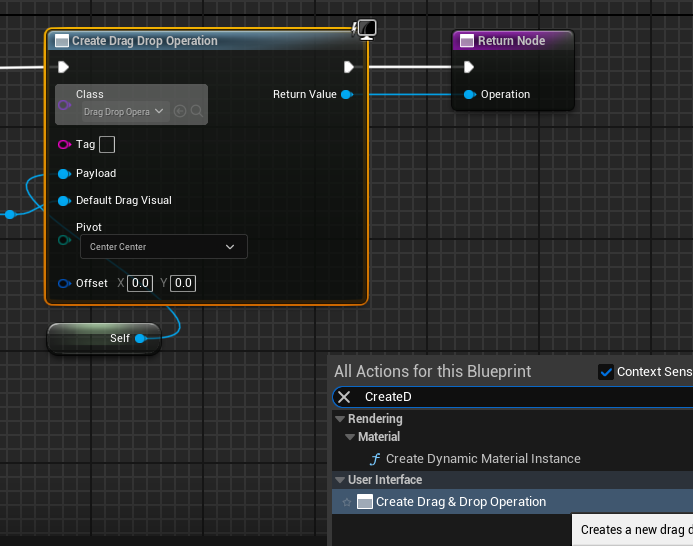693x546 pixels.
Task: Click the Return Value output pin
Action: (x=347, y=94)
